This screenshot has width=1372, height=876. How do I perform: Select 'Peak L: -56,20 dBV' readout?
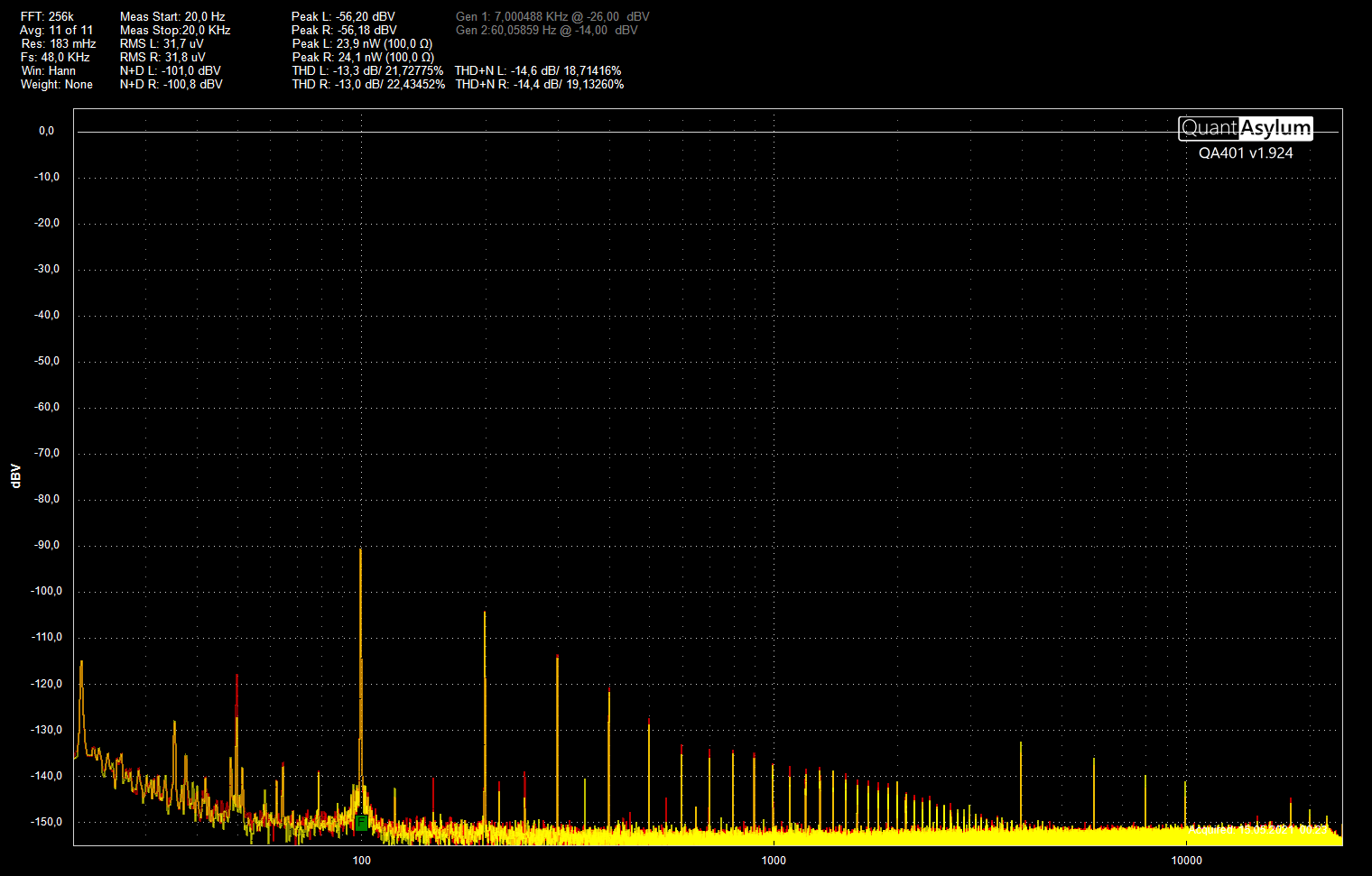click(343, 16)
